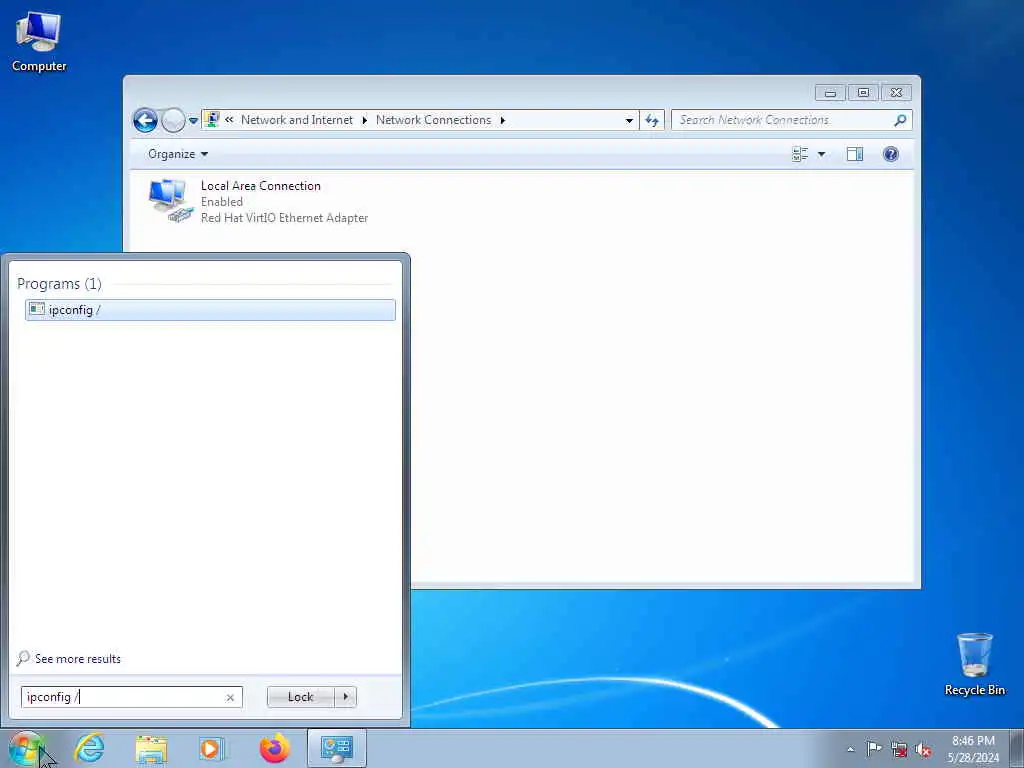The image size is (1024, 768).
Task: Maximize the Network Connections window
Action: 863,93
